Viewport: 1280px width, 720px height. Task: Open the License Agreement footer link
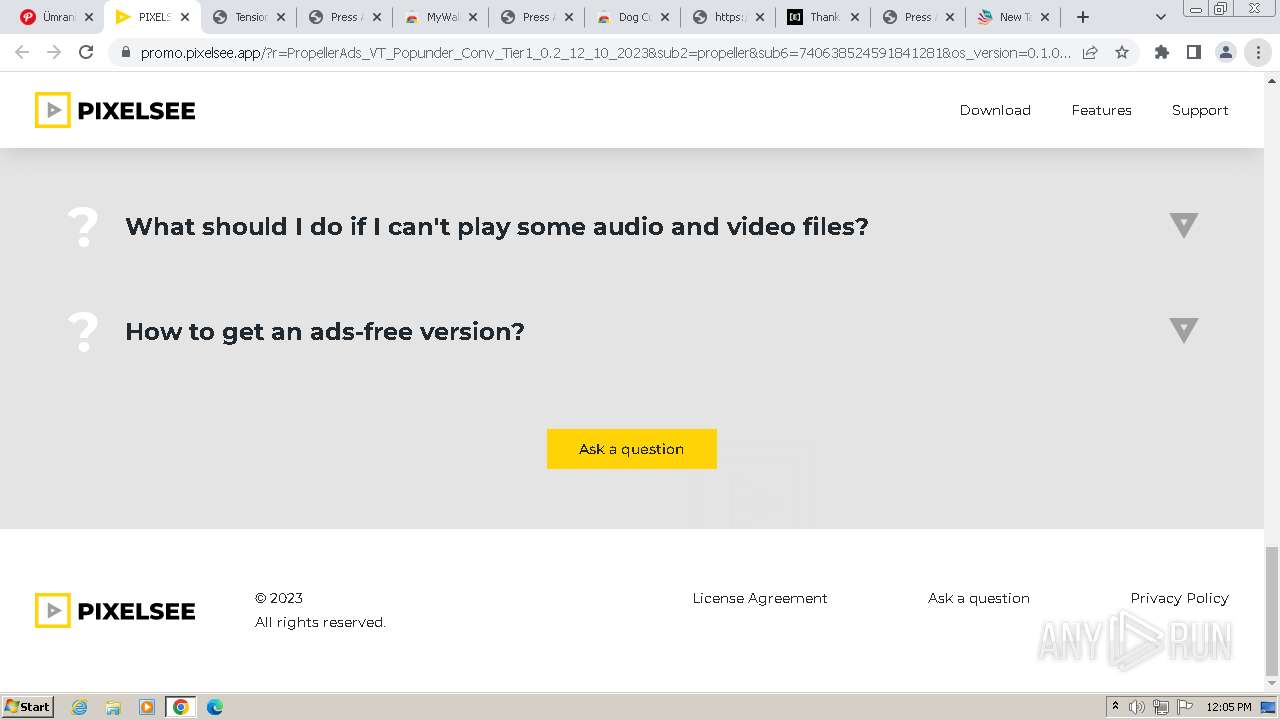click(760, 598)
